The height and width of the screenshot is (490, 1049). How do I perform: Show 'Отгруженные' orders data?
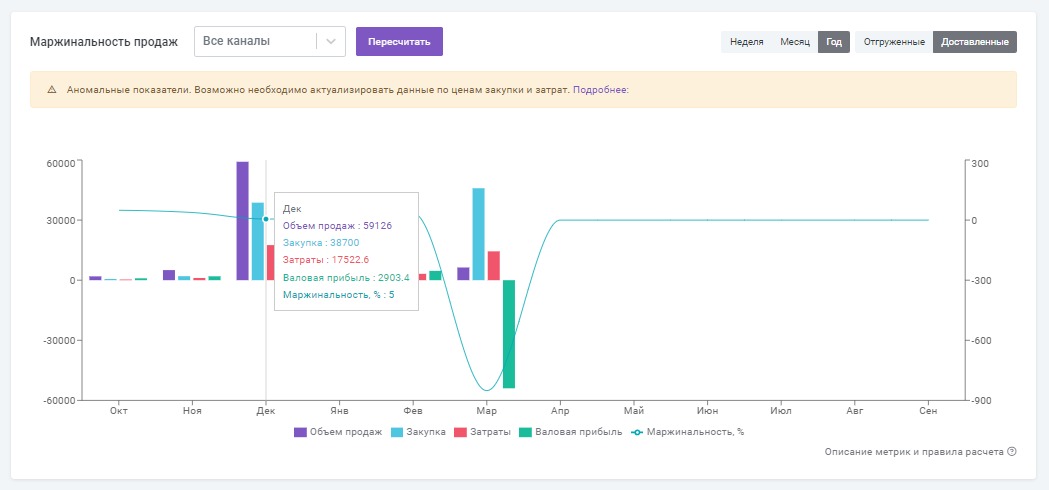pyautogui.click(x=893, y=42)
